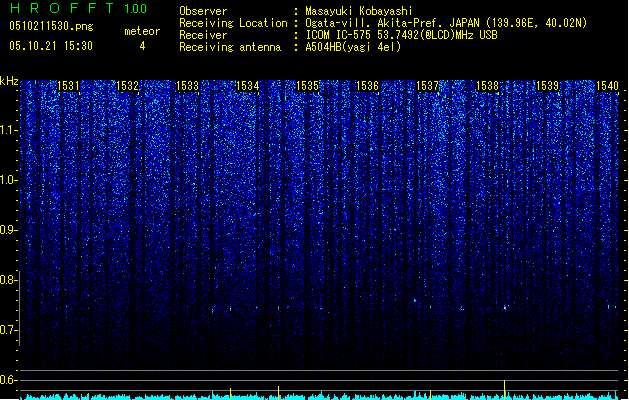Screen dimensions: 629x400
Task: Click the 0.6 frequency axis label
Action: (x=9, y=380)
